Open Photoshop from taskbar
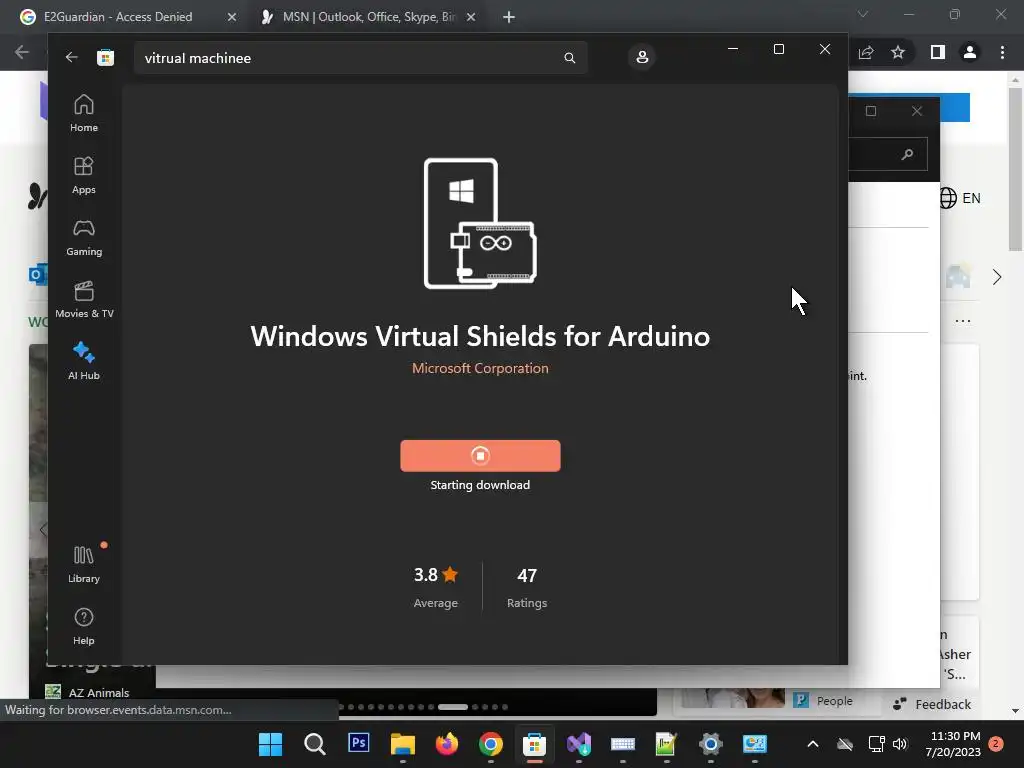This screenshot has height=768, width=1024. pos(359,744)
